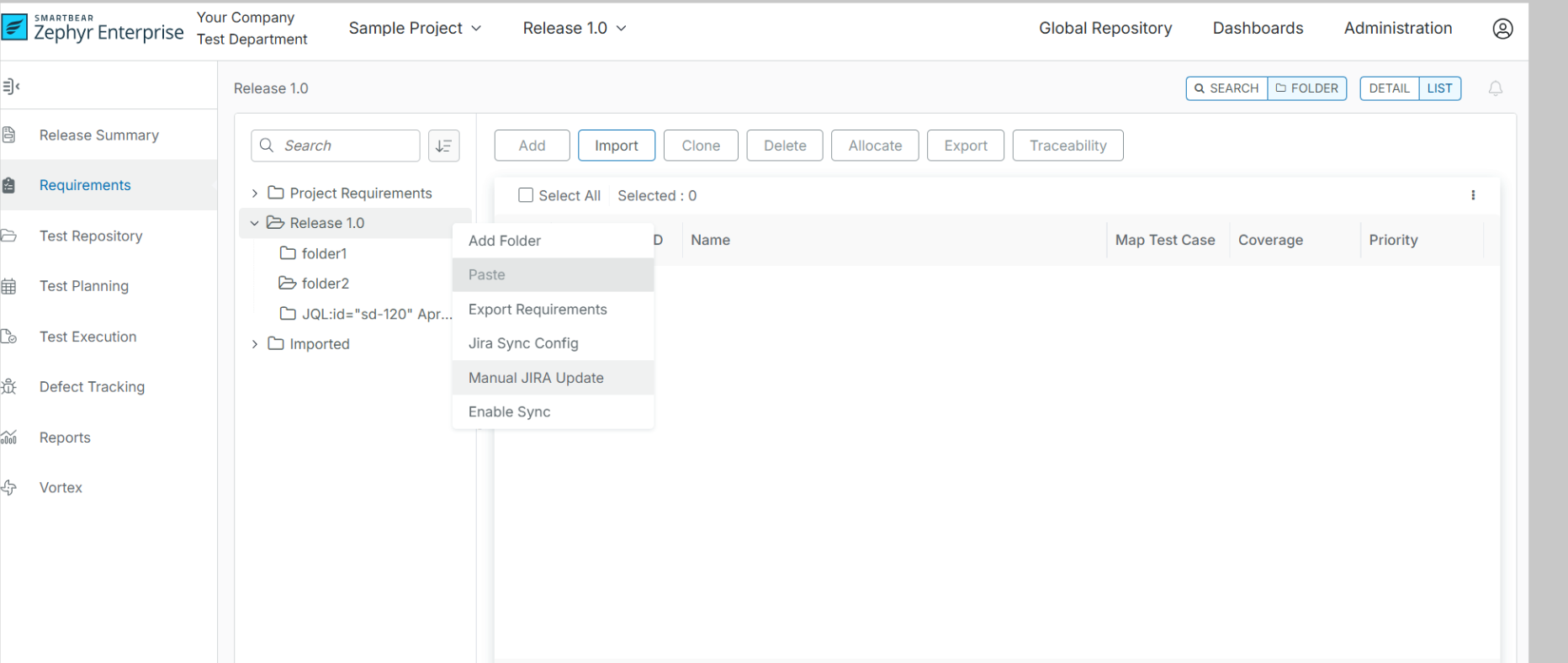
Task: Expand the Project Requirements folder
Action: coord(255,194)
